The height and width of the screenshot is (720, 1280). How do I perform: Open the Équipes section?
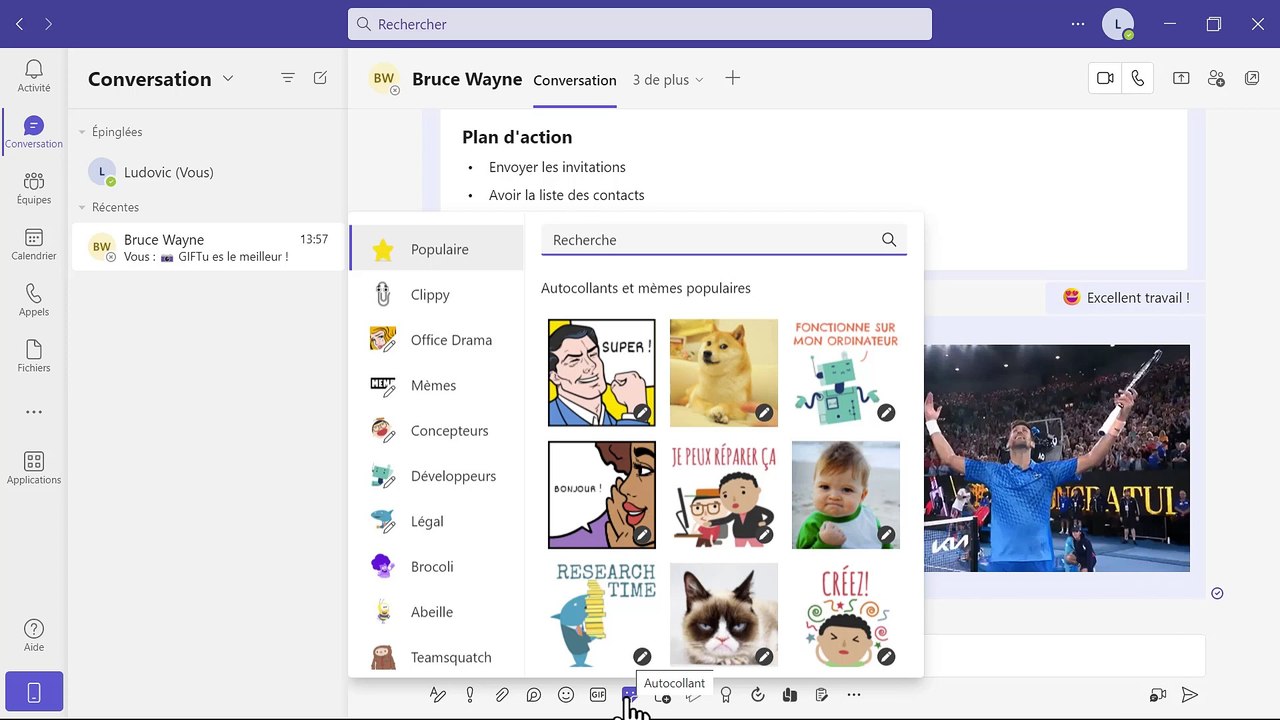coord(34,188)
